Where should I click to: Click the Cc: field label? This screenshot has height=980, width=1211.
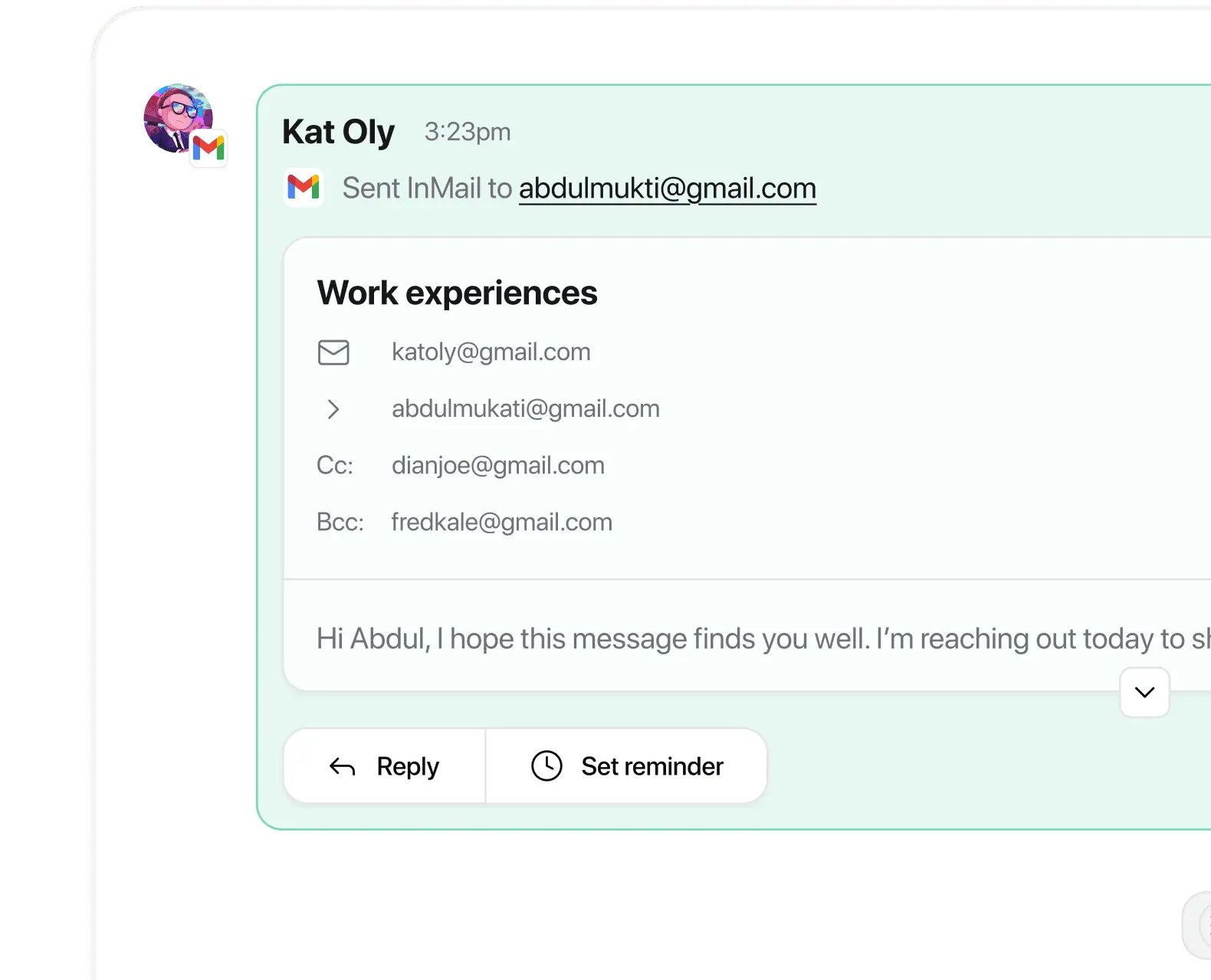click(335, 466)
